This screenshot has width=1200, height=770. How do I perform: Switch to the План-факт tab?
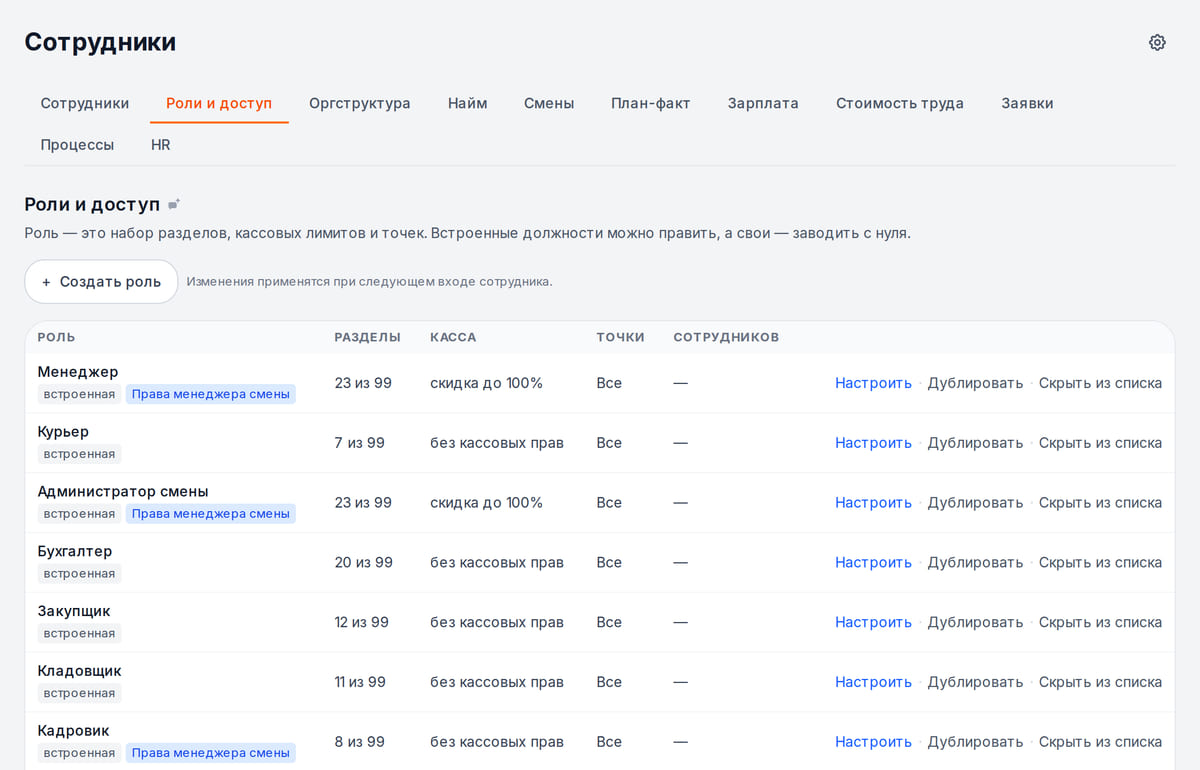coord(651,103)
